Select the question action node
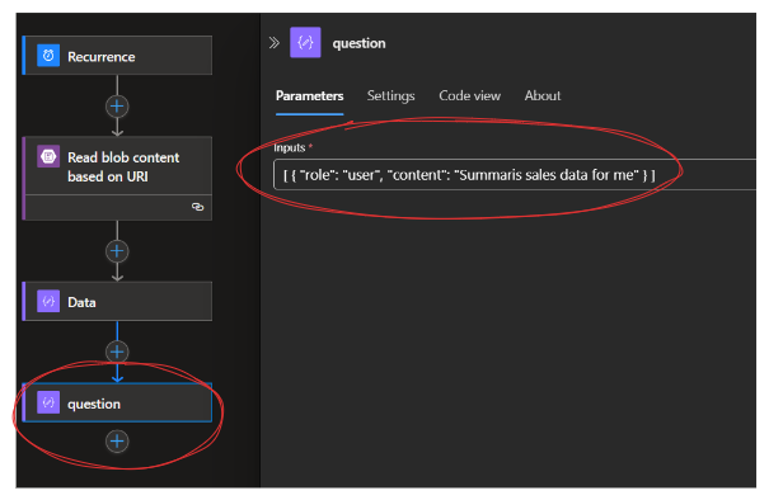 118,403
